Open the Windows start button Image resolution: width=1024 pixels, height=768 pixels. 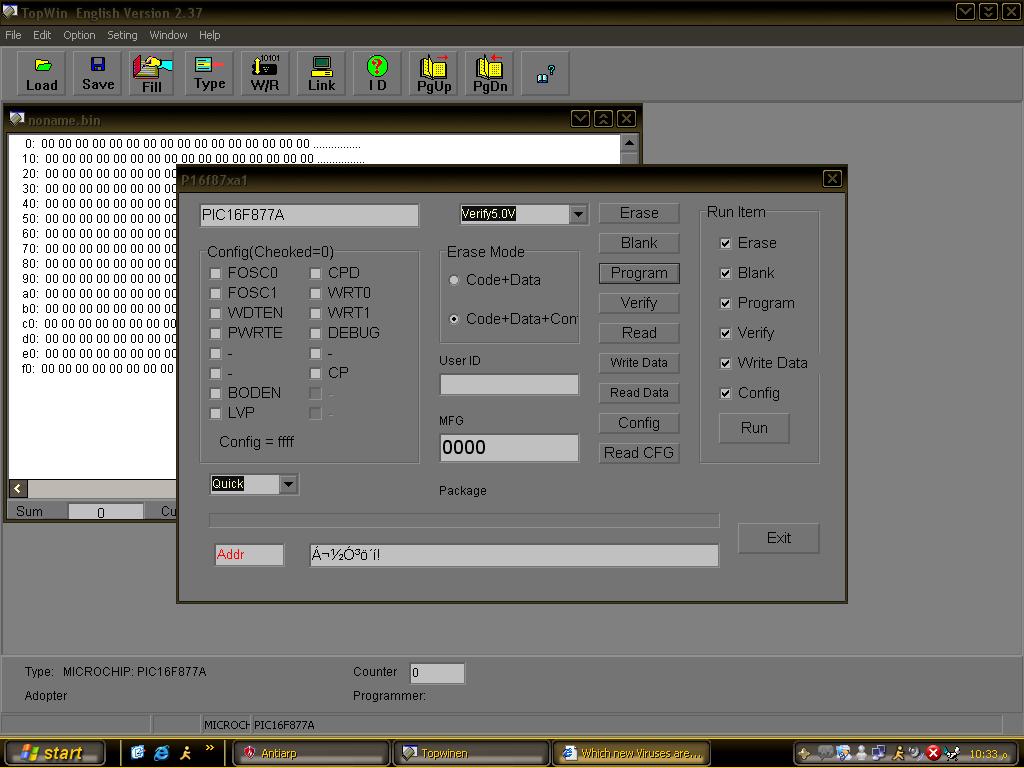(x=53, y=753)
